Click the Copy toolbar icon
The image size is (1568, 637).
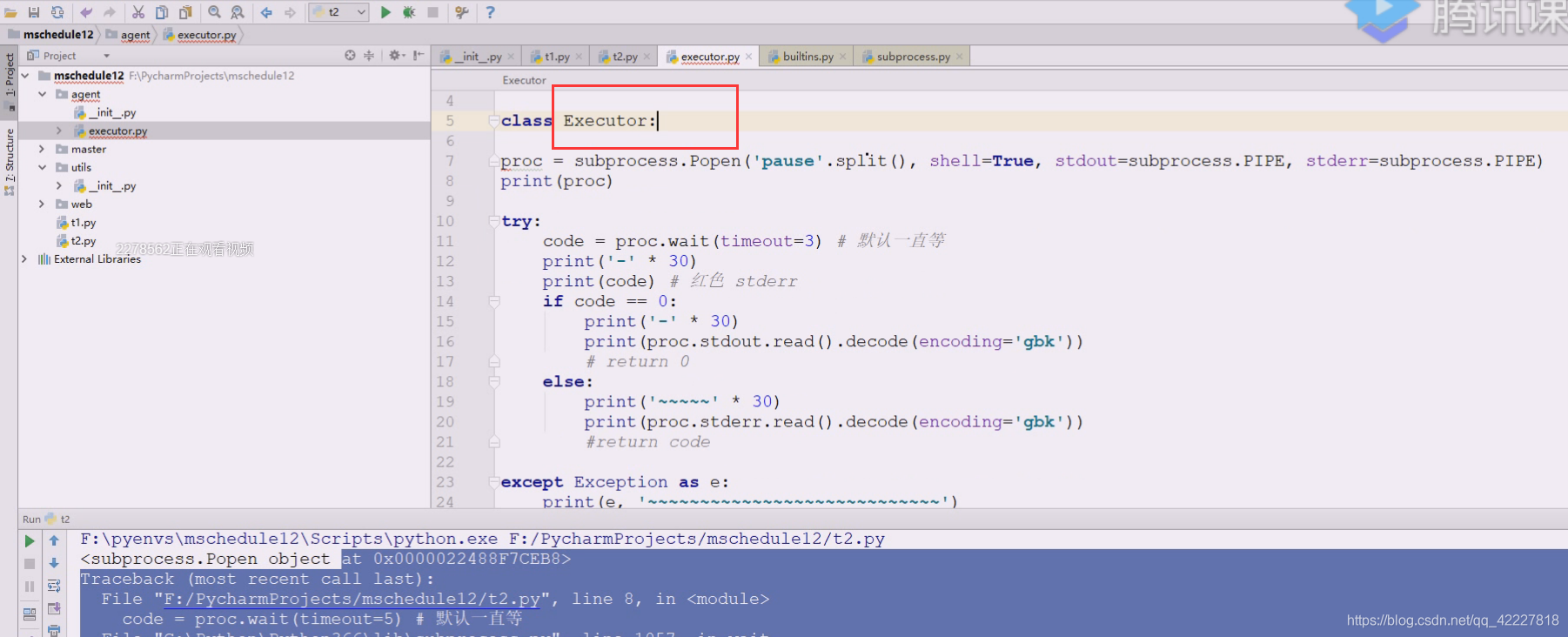click(x=162, y=12)
